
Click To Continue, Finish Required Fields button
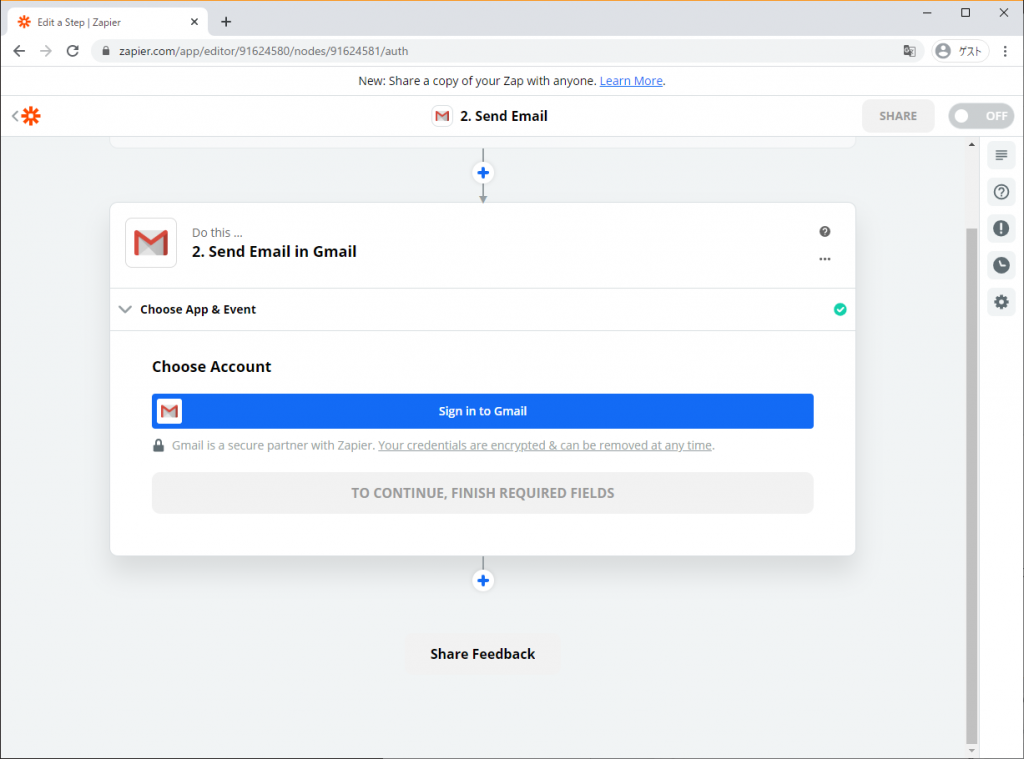(x=483, y=493)
